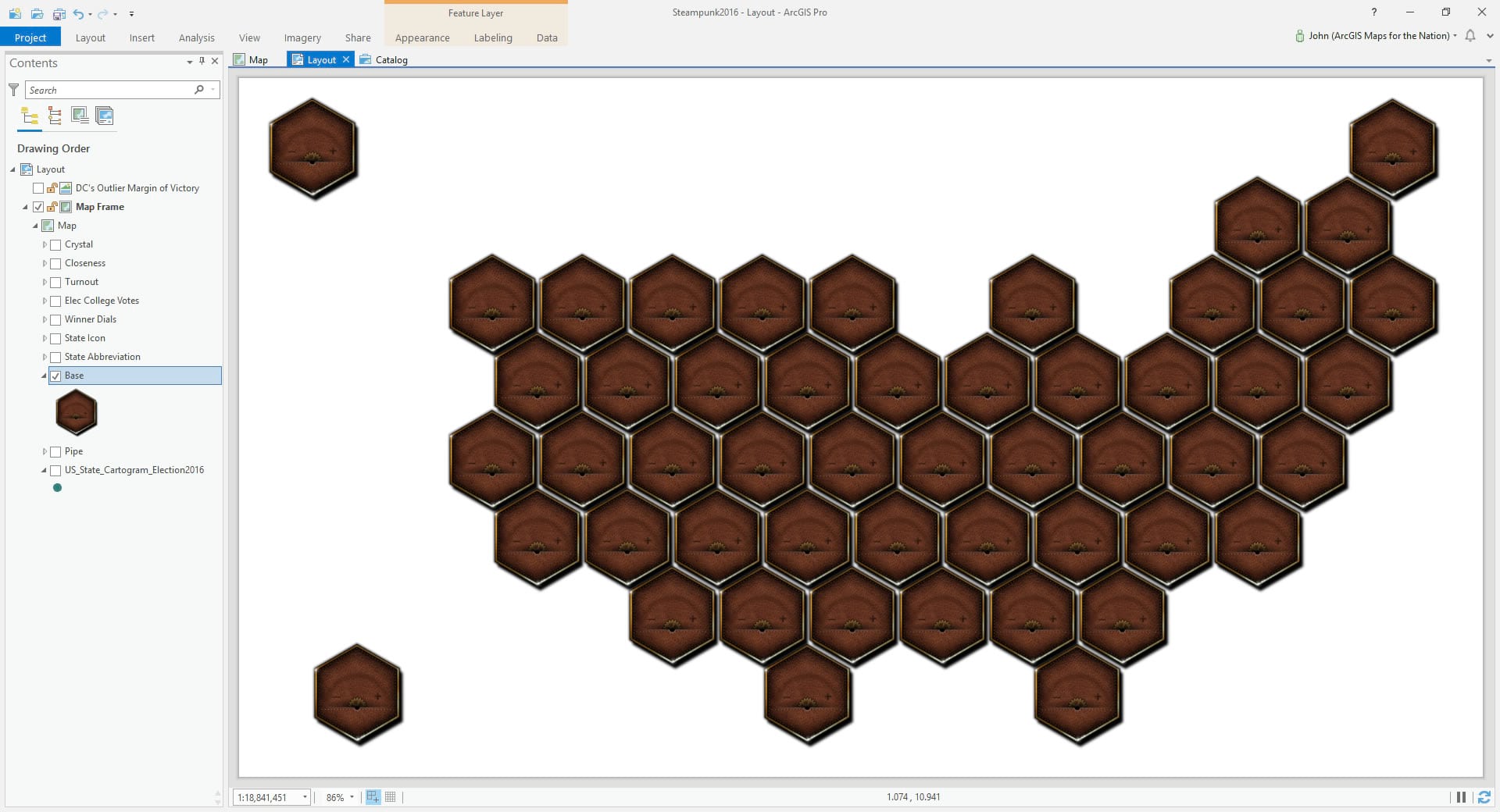This screenshot has height=812, width=1500.
Task: Enable the DC's Outlier Margin of Victory checkbox
Action: tap(38, 188)
